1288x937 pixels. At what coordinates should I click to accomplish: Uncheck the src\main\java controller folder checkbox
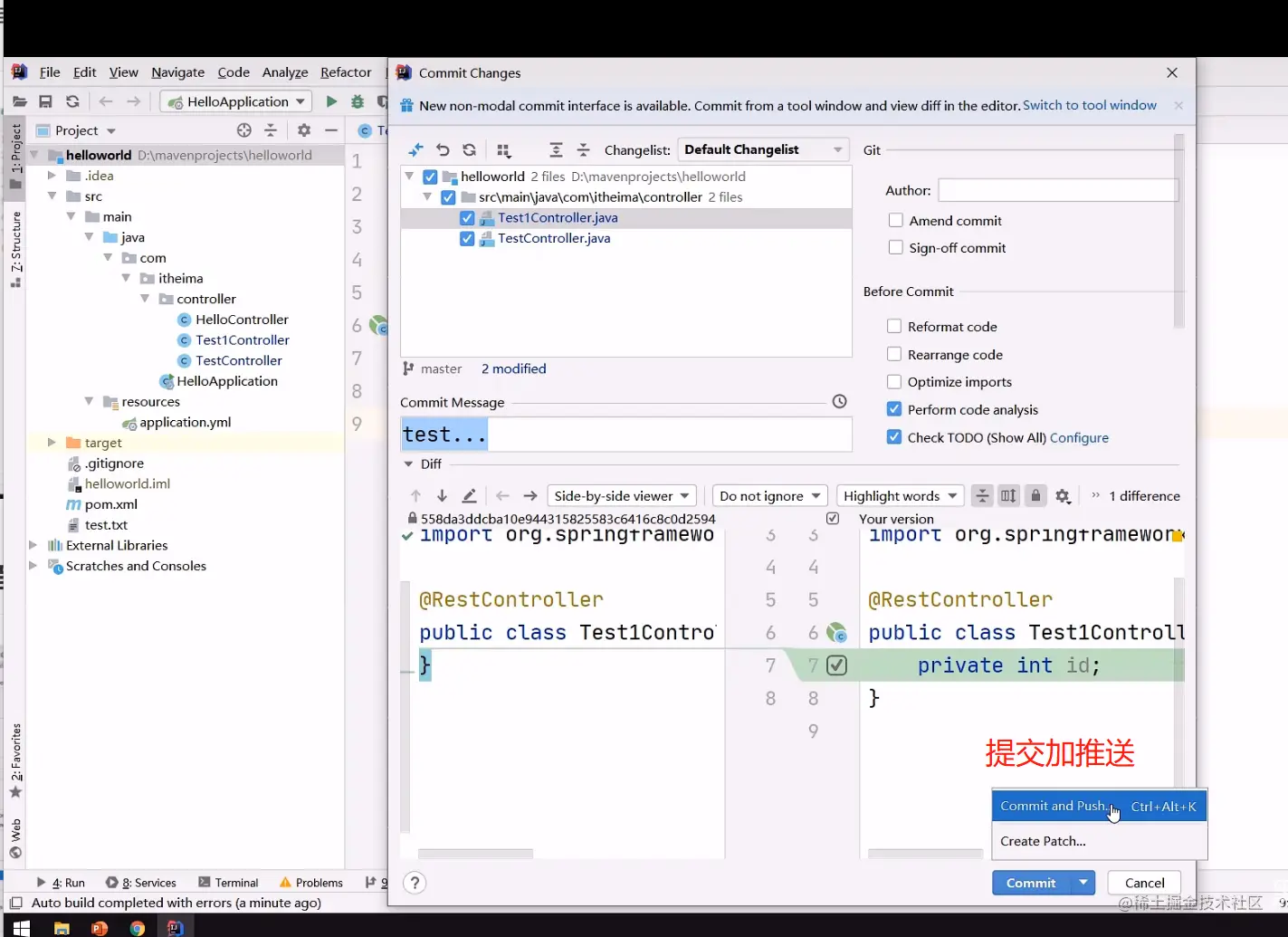[x=448, y=197]
